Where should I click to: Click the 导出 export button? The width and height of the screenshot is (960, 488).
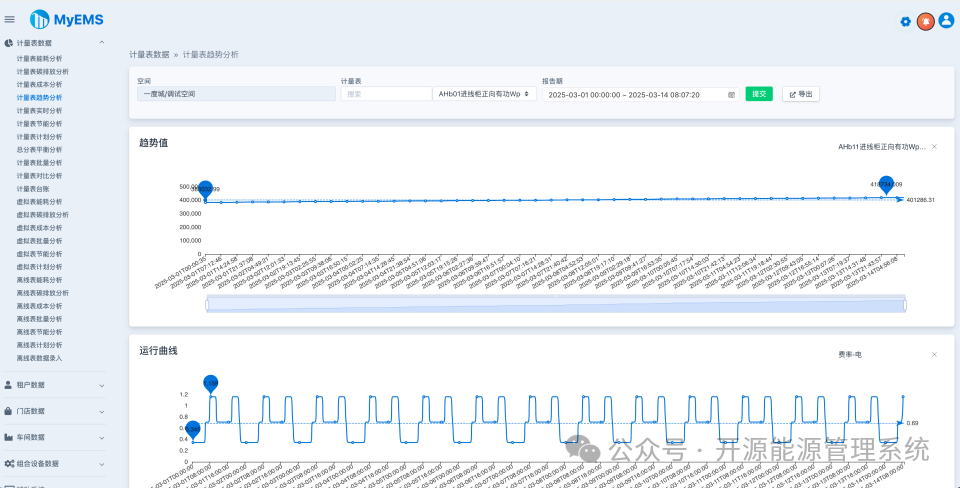pos(801,94)
